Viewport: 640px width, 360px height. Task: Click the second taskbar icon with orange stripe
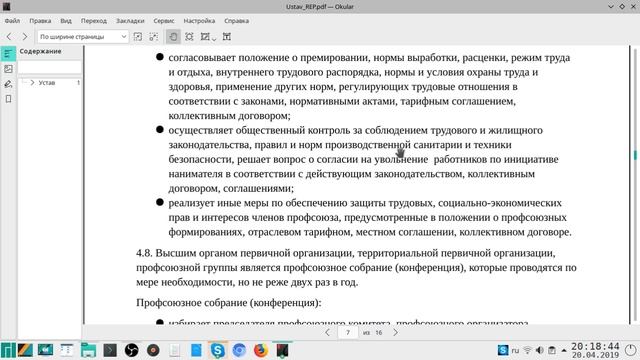25,350
